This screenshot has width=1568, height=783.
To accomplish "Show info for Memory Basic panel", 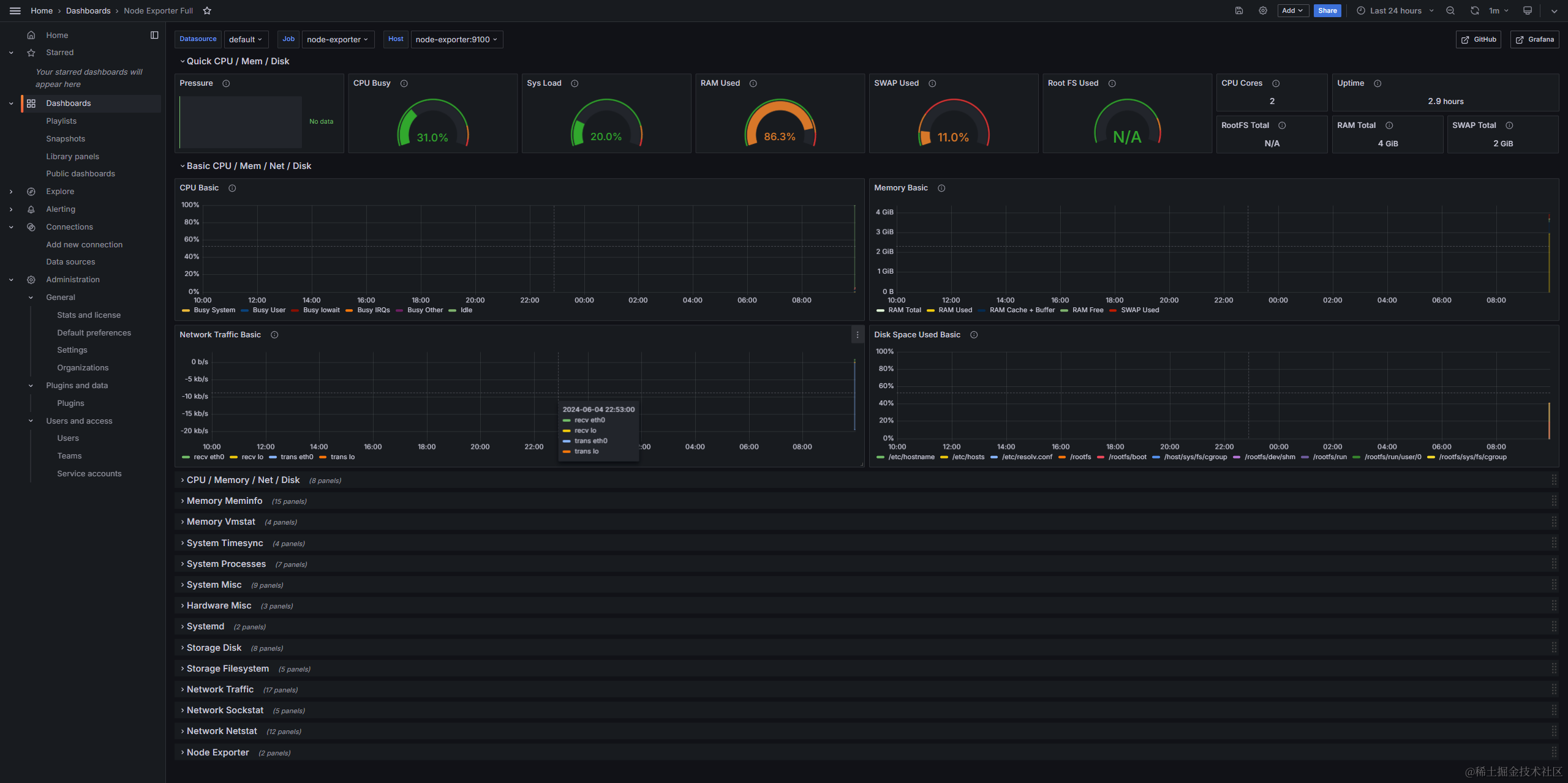I will (941, 188).
